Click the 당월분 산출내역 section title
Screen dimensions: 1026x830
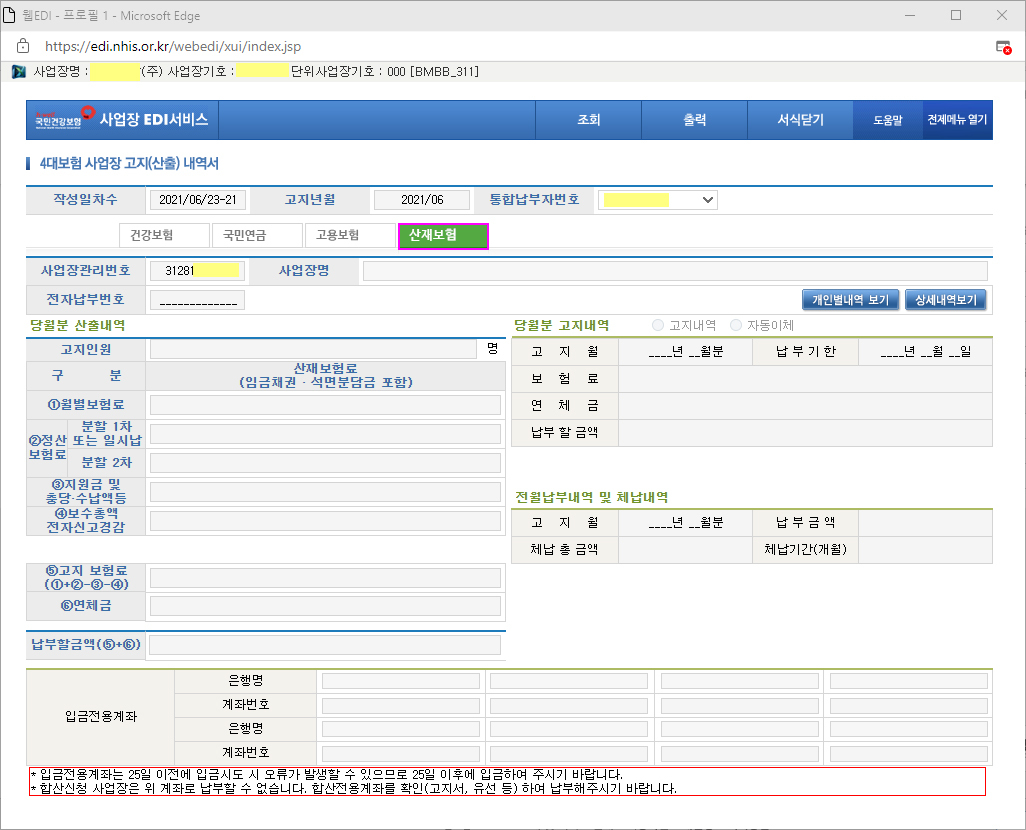[x=78, y=325]
